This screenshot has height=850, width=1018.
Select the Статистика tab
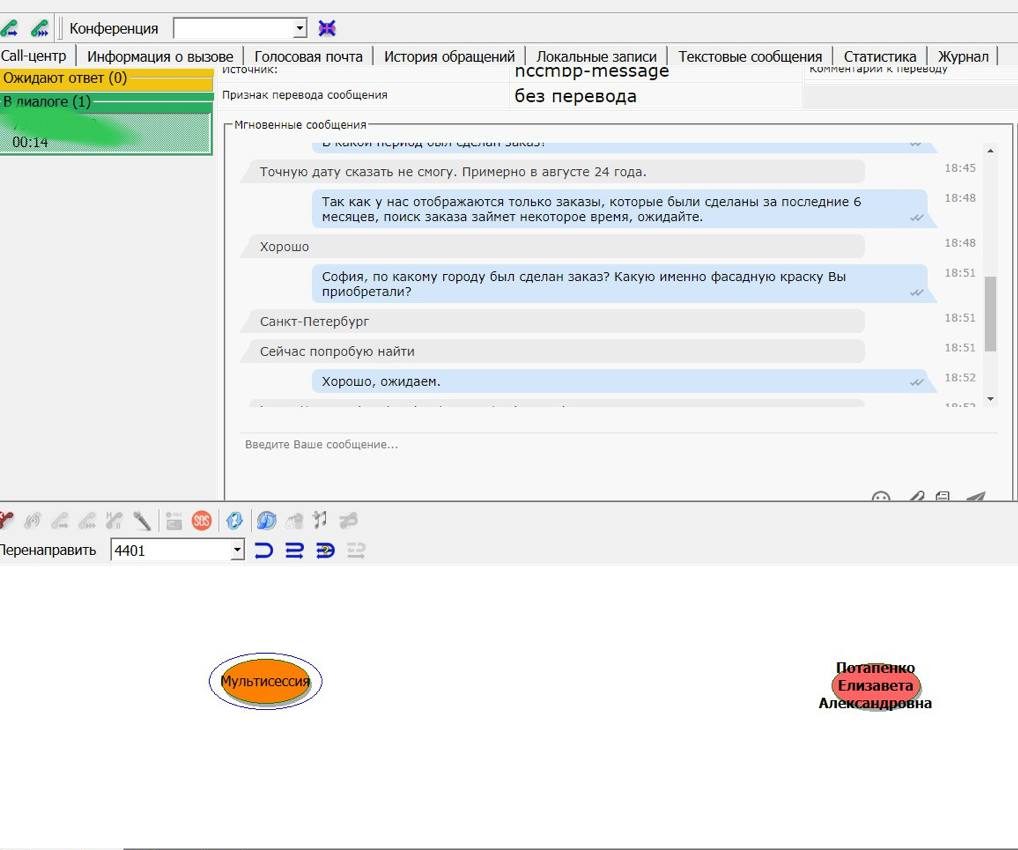coord(879,57)
